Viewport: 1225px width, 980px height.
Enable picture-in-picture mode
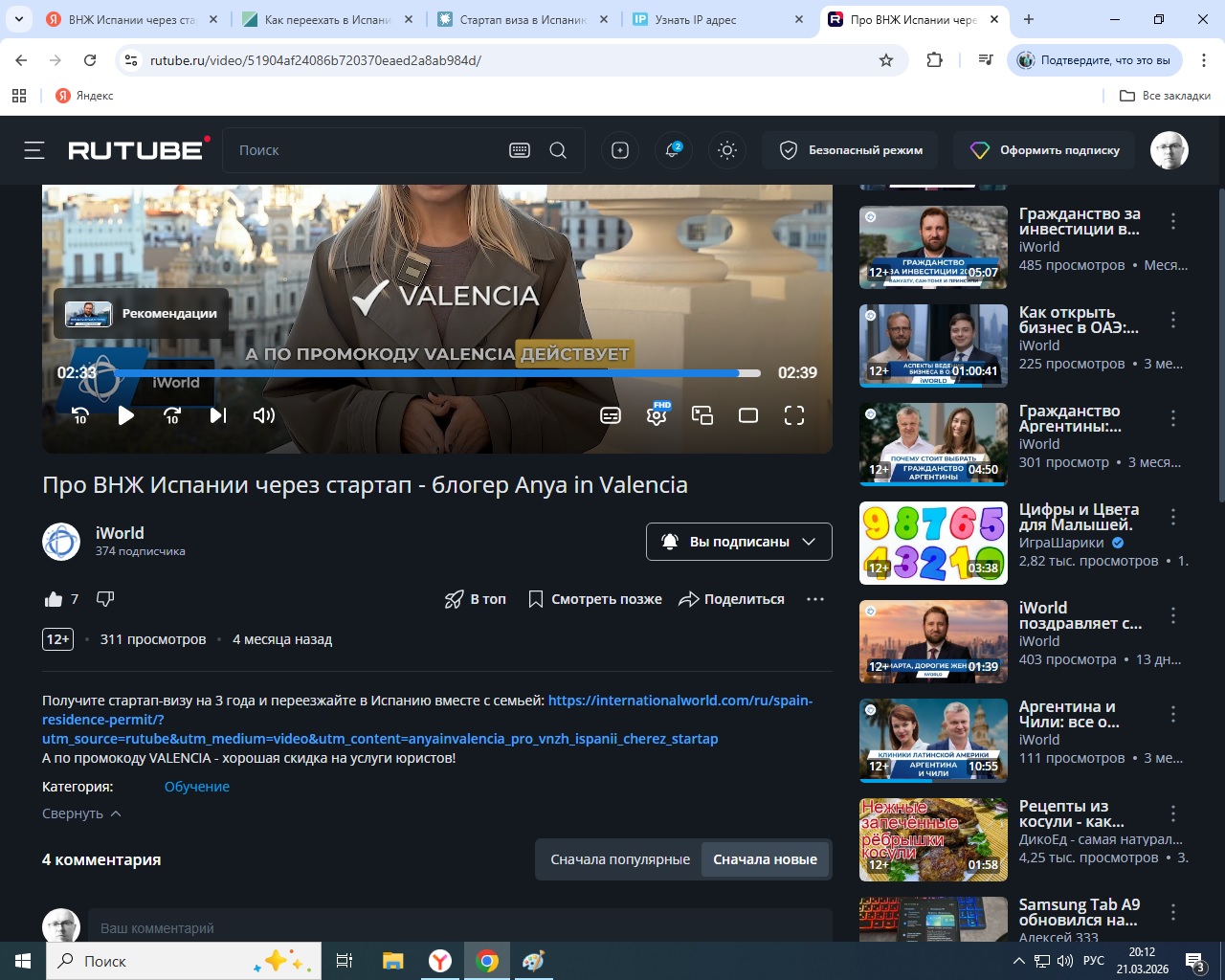(x=702, y=415)
